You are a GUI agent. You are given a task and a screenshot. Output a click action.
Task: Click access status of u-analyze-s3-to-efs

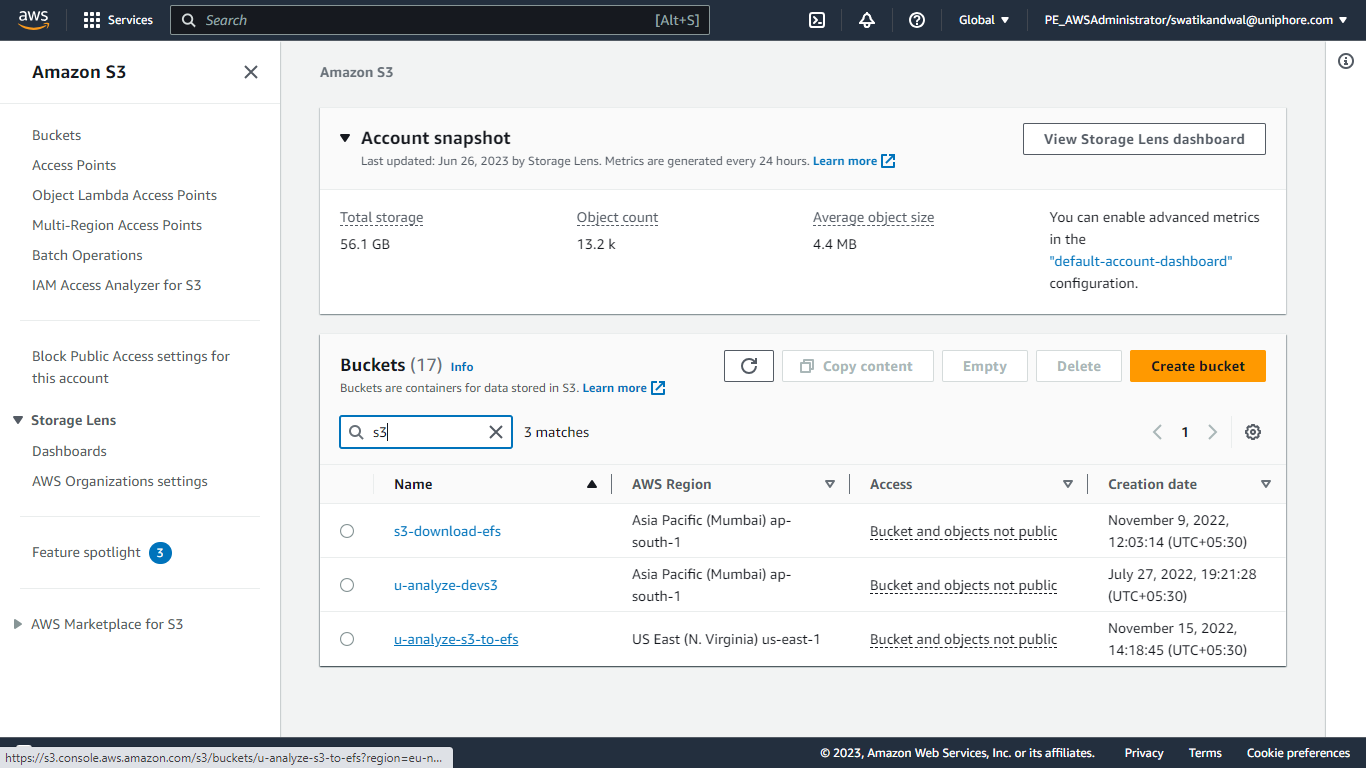963,639
